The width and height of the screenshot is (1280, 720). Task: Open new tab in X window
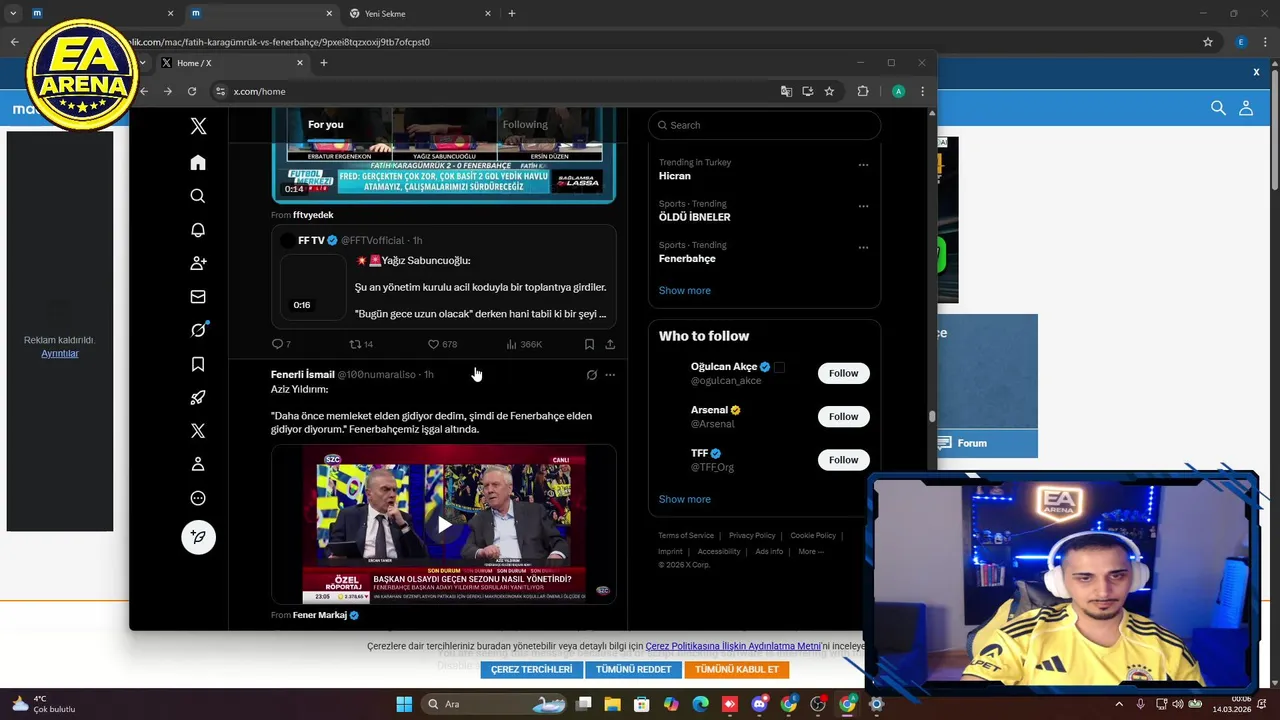point(323,63)
